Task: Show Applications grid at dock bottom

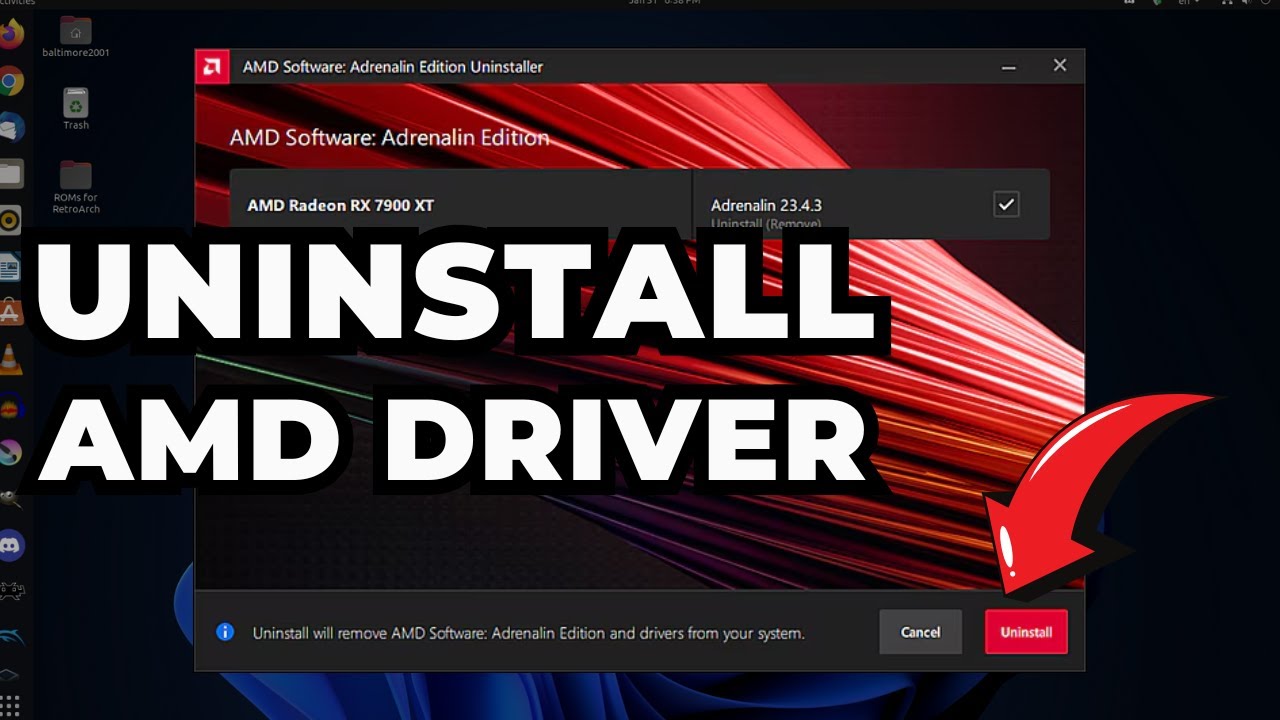Action: (11, 704)
